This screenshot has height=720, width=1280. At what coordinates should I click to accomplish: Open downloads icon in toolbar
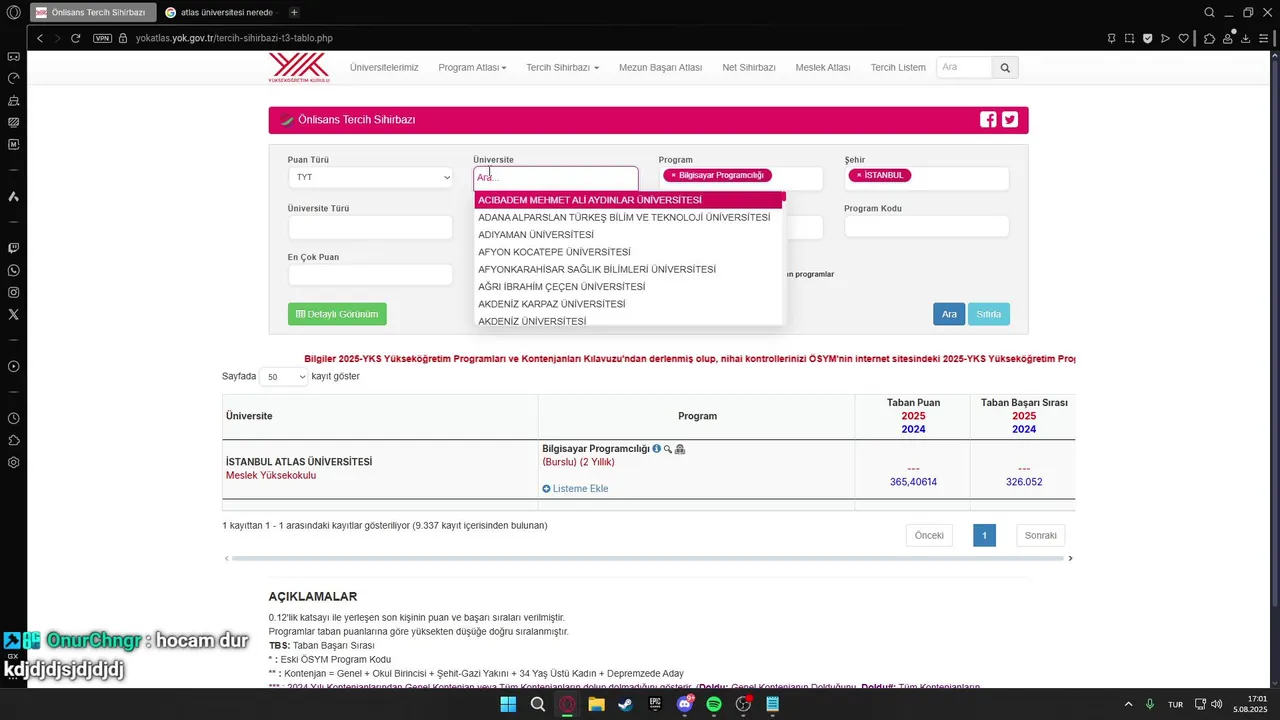(x=1246, y=38)
